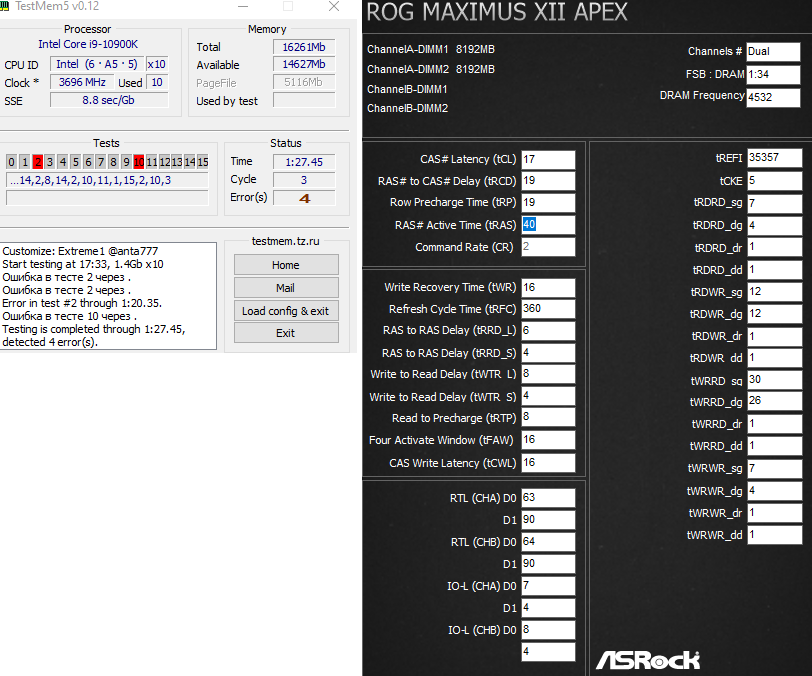Click the tREFI field 35357

pos(774,157)
